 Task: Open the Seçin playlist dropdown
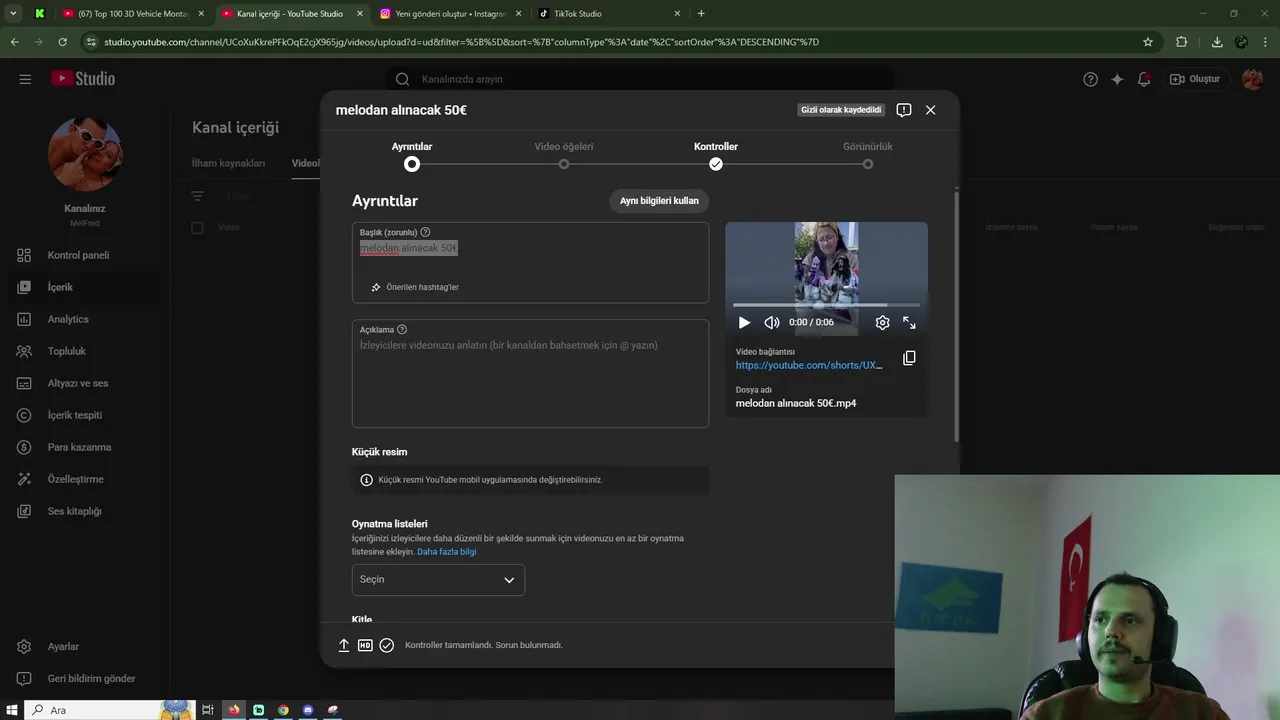click(438, 580)
